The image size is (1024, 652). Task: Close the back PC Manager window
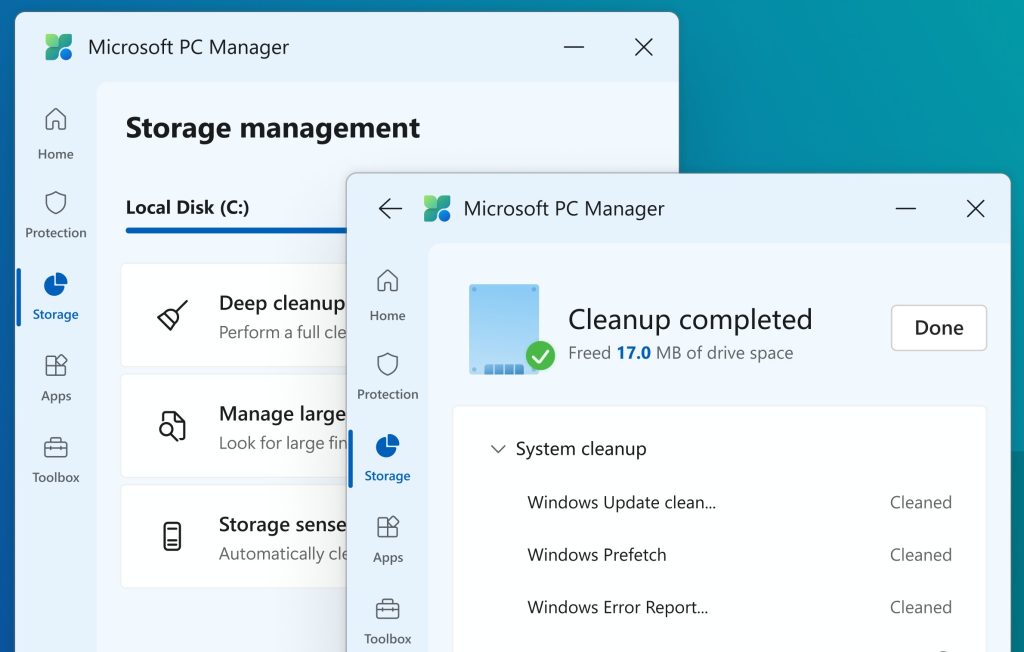coord(643,47)
